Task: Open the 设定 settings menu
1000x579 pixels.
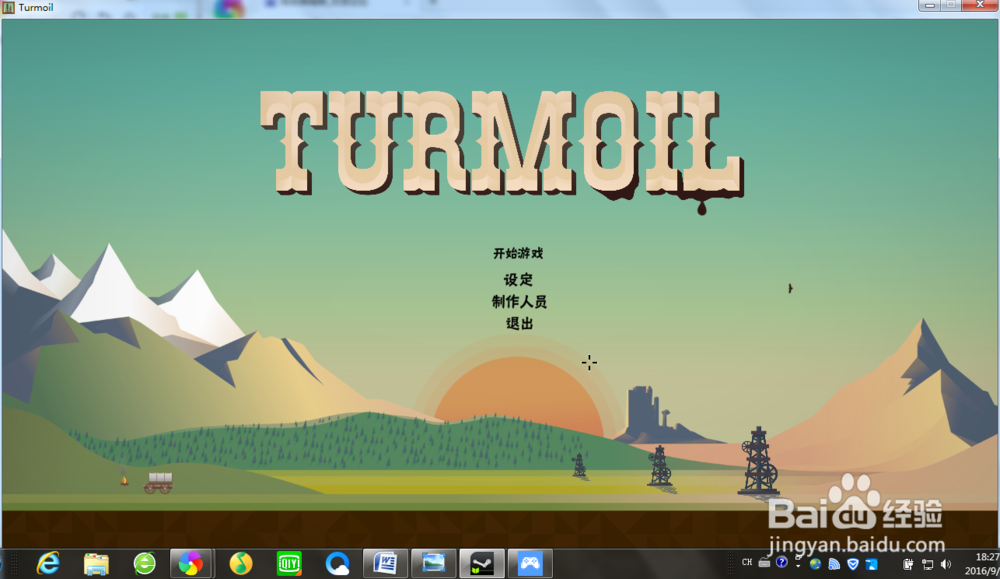Action: coord(518,279)
